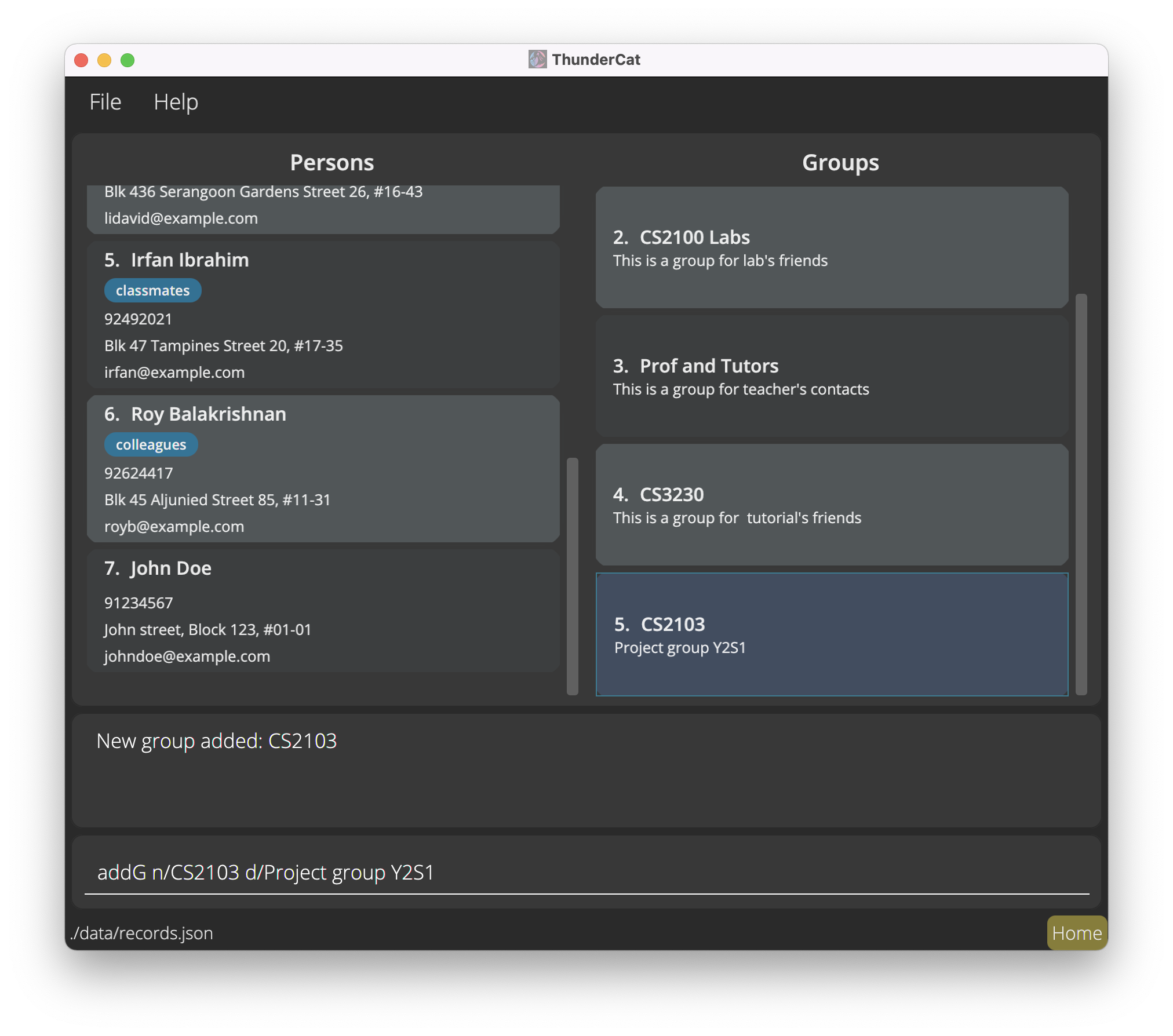Click address John street, Block 123

pos(207,630)
